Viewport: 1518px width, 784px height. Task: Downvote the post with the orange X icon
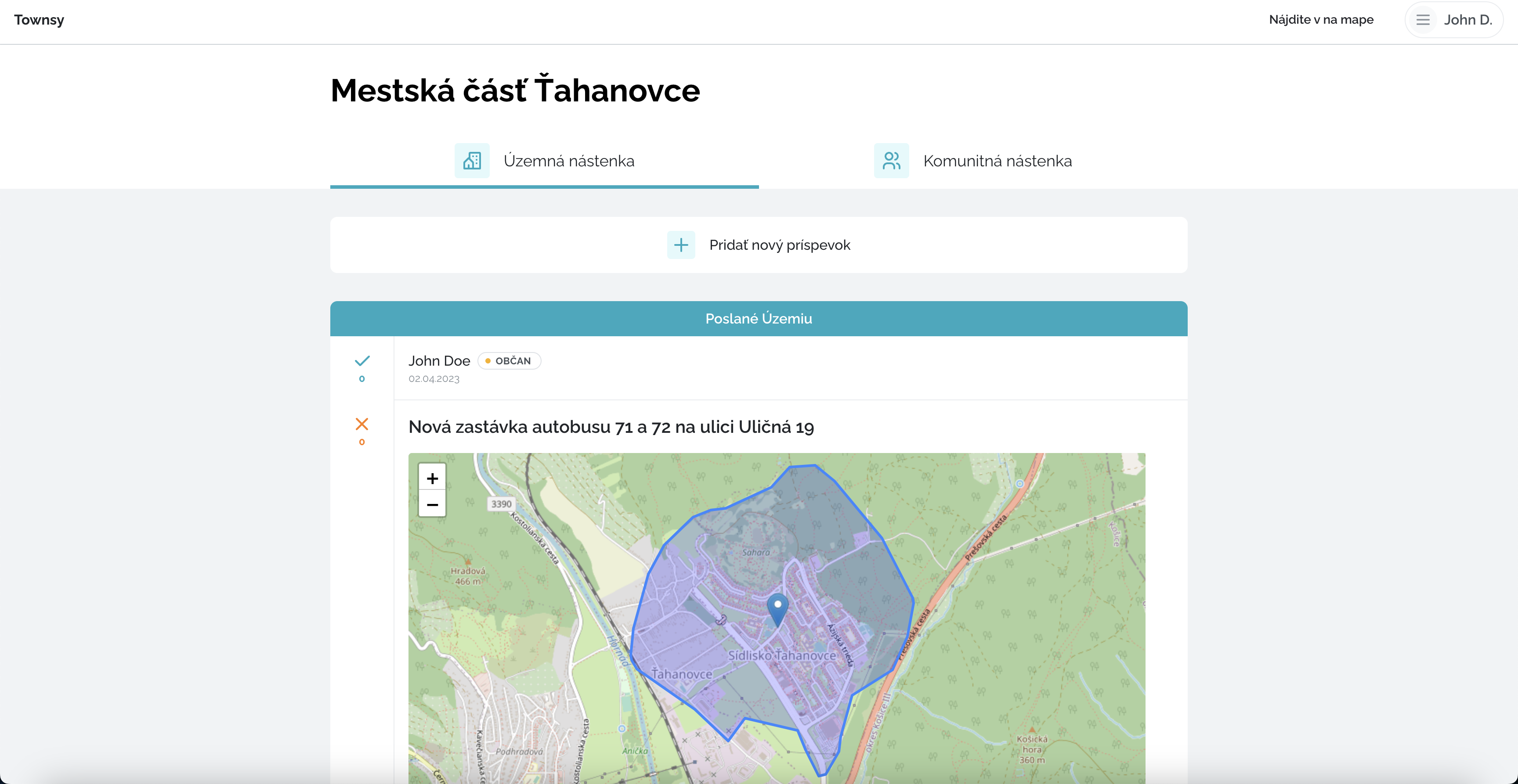tap(362, 424)
